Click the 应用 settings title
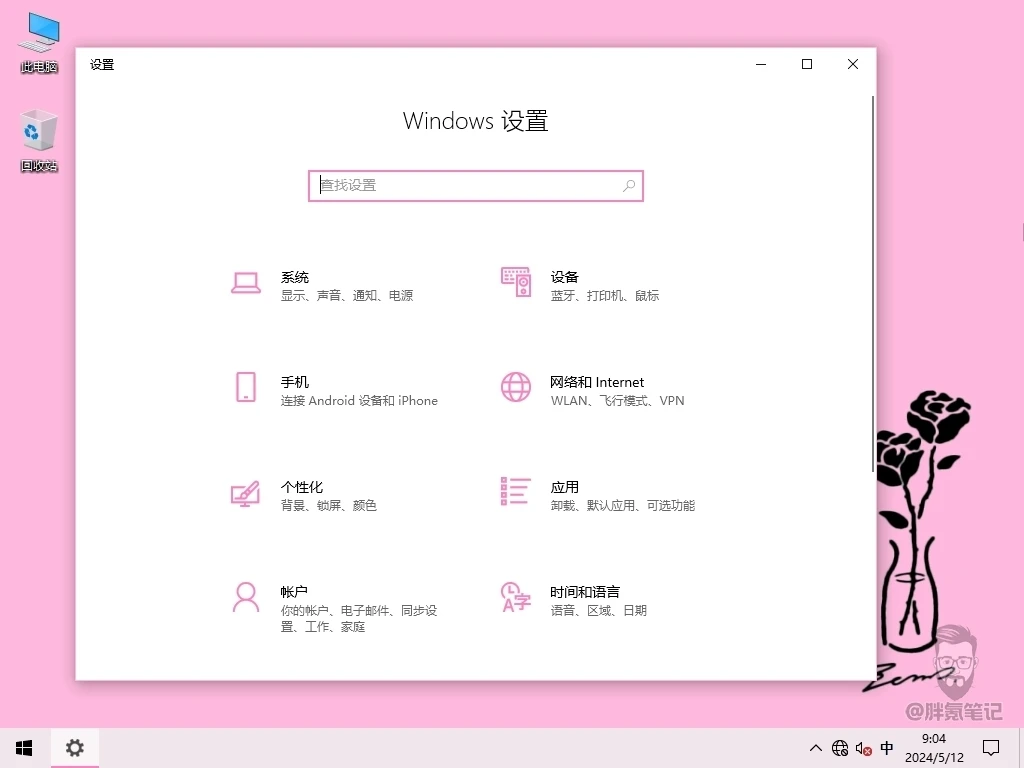 pyautogui.click(x=564, y=487)
